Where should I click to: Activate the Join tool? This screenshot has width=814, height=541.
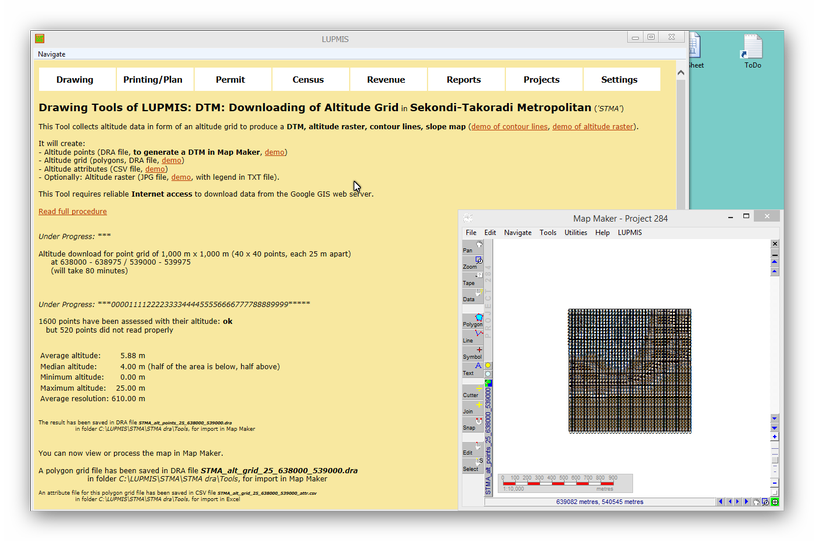pyautogui.click(x=472, y=408)
